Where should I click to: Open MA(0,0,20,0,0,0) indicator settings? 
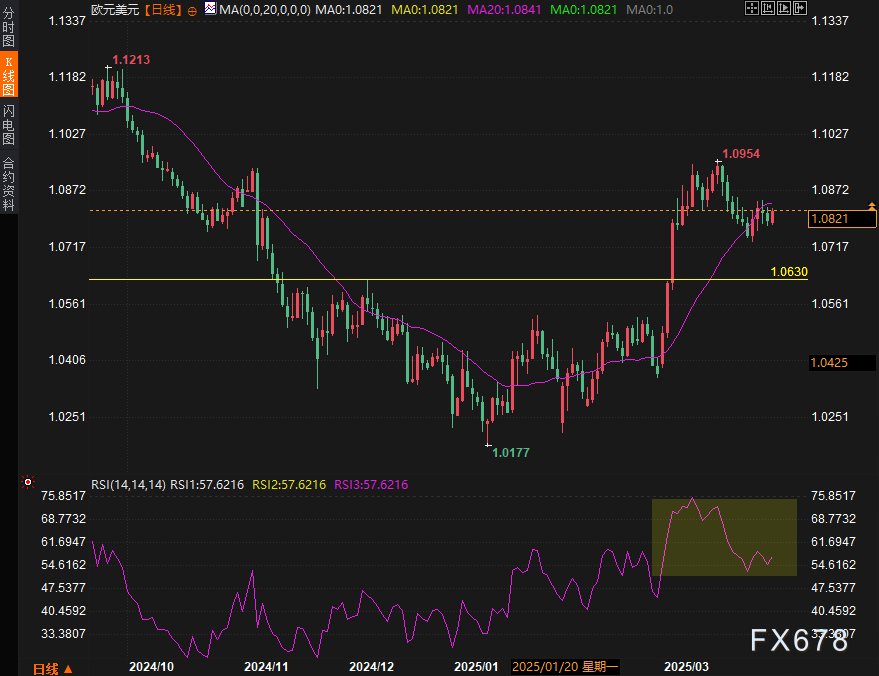click(x=264, y=9)
